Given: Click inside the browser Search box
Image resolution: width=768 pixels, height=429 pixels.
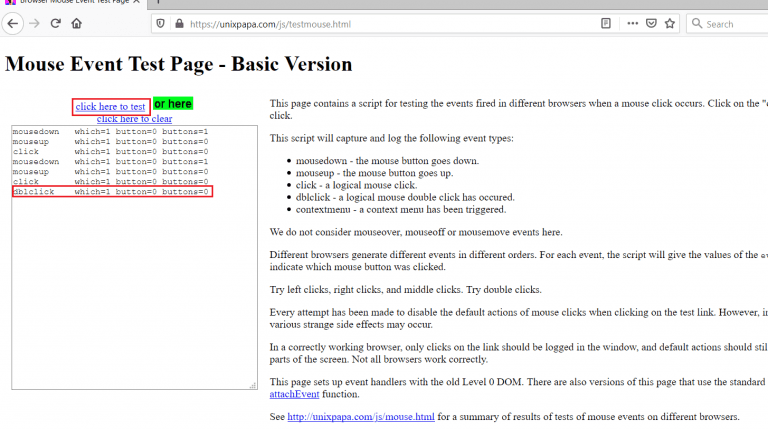Looking at the screenshot, I should (733, 23).
